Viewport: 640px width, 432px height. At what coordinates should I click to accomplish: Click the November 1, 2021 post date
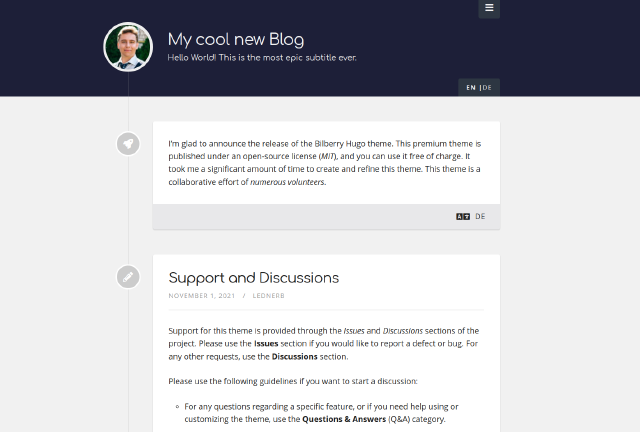(200, 296)
